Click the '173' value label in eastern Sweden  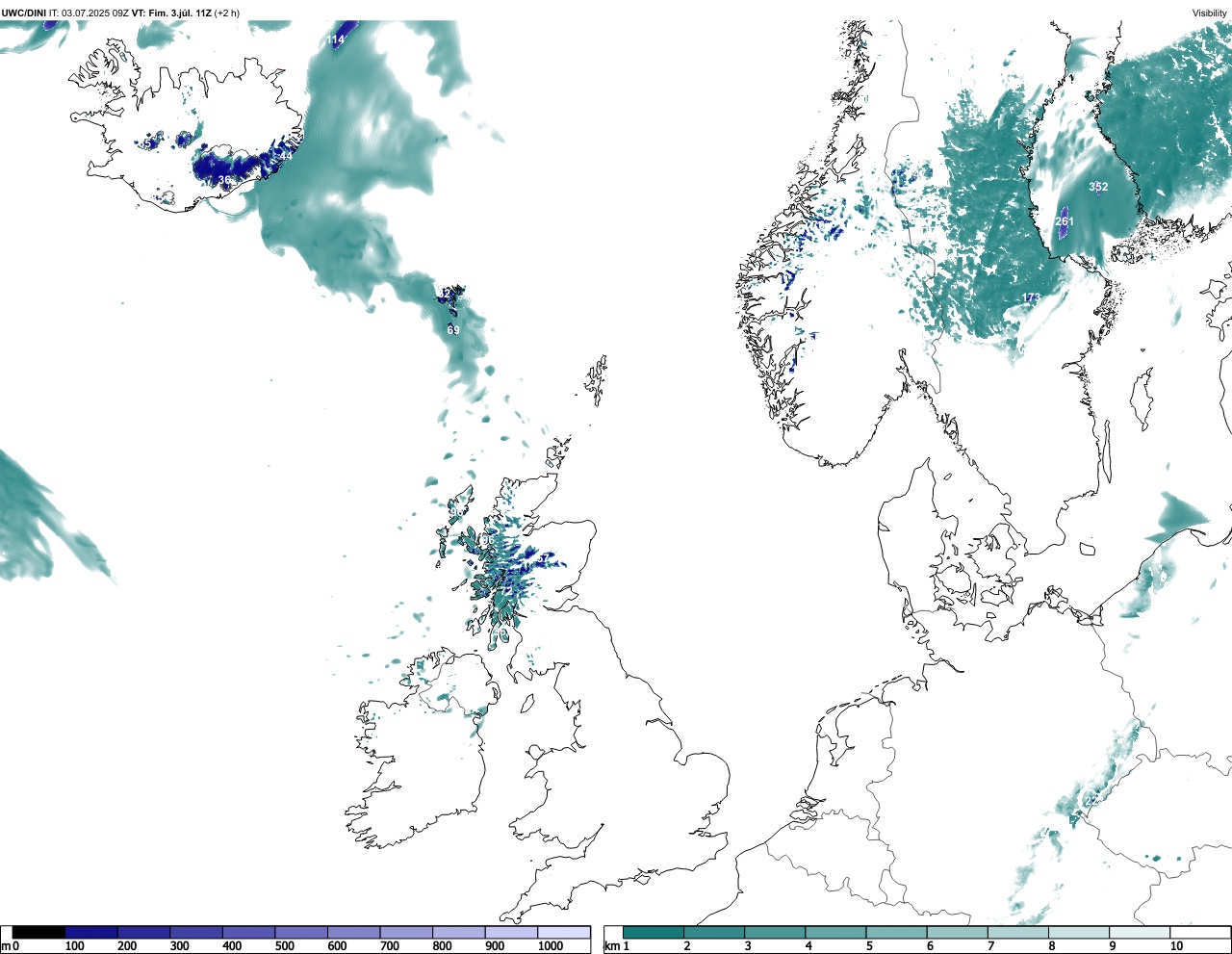click(1031, 297)
